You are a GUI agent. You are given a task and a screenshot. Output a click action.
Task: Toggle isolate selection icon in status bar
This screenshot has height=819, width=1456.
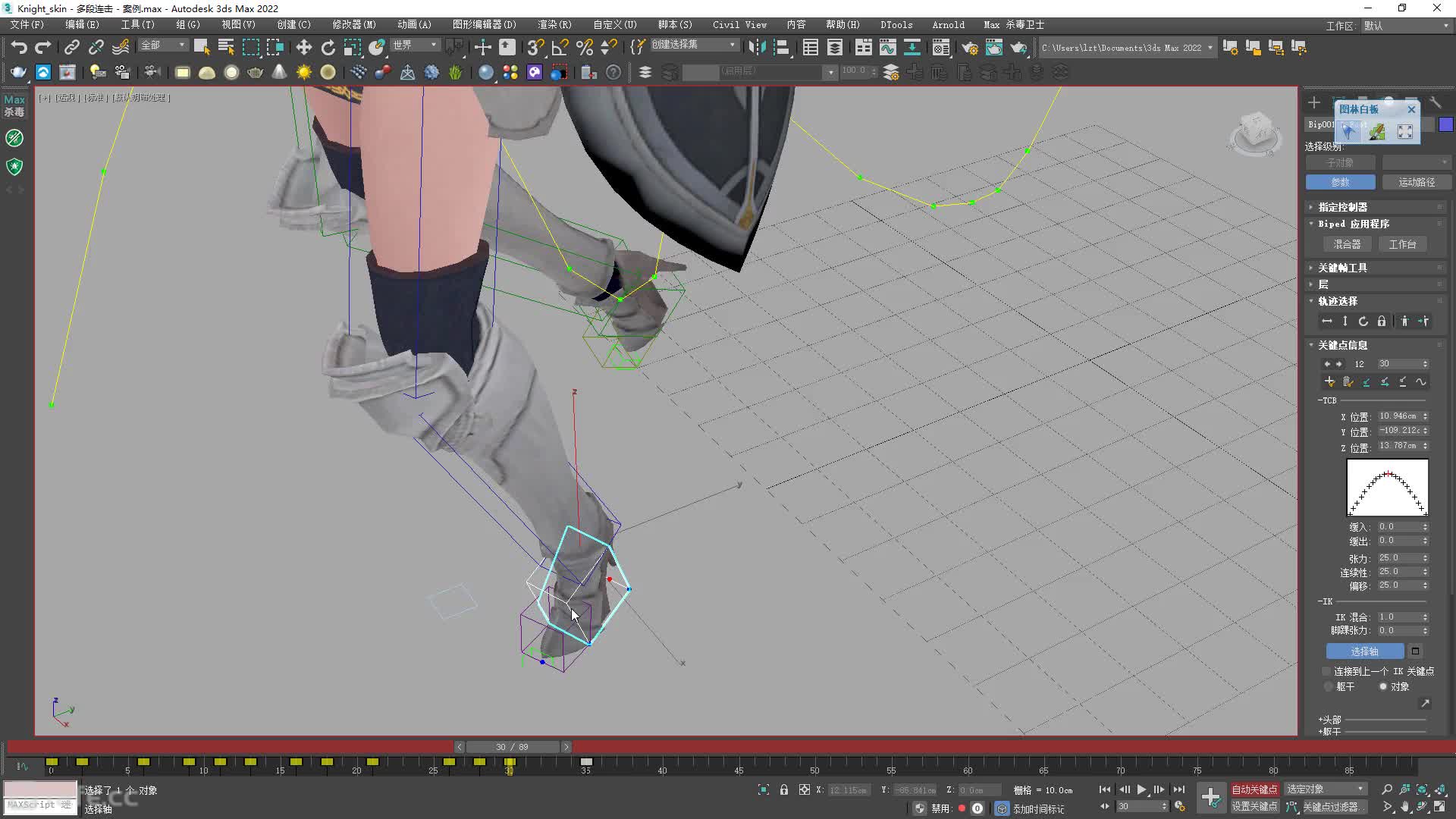764,789
